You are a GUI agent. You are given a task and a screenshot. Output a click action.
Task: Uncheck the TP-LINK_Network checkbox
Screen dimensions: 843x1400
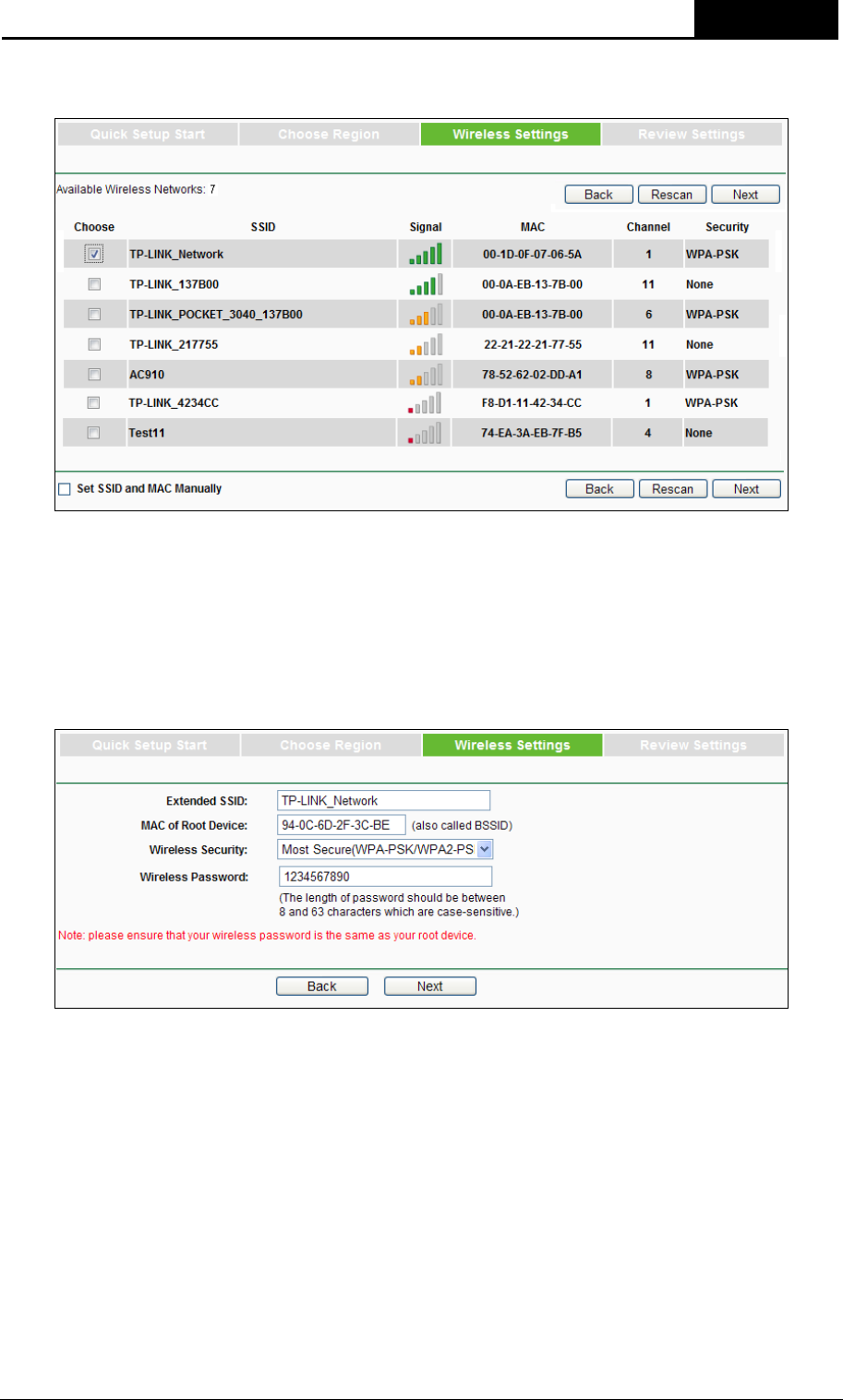click(94, 254)
